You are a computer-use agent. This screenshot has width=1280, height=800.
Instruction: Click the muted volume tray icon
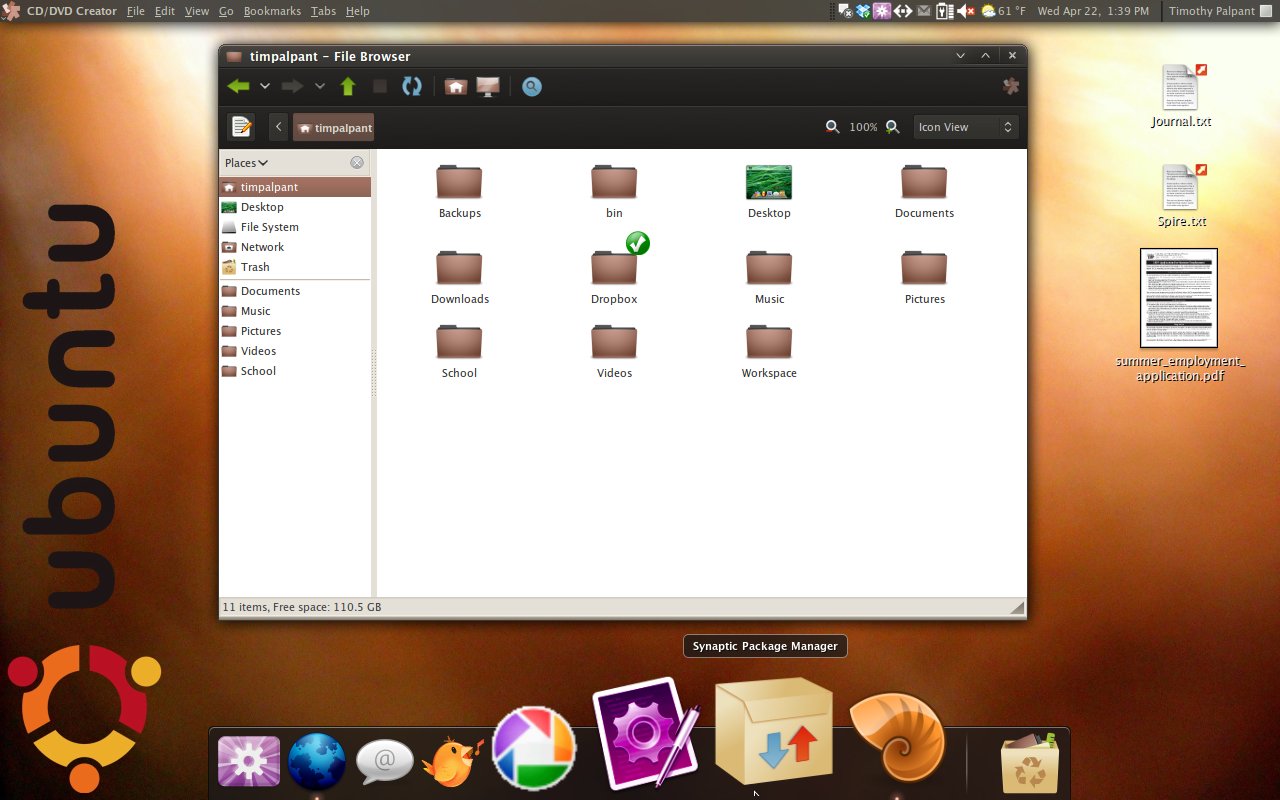[966, 11]
